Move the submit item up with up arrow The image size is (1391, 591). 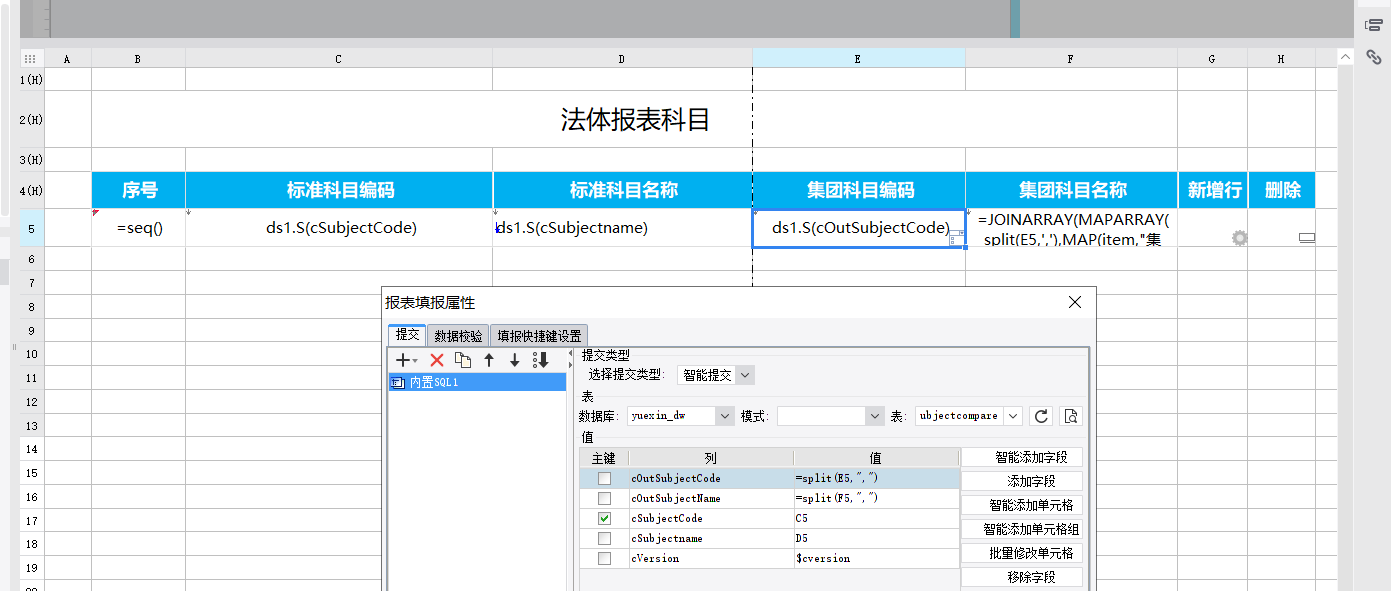[489, 360]
